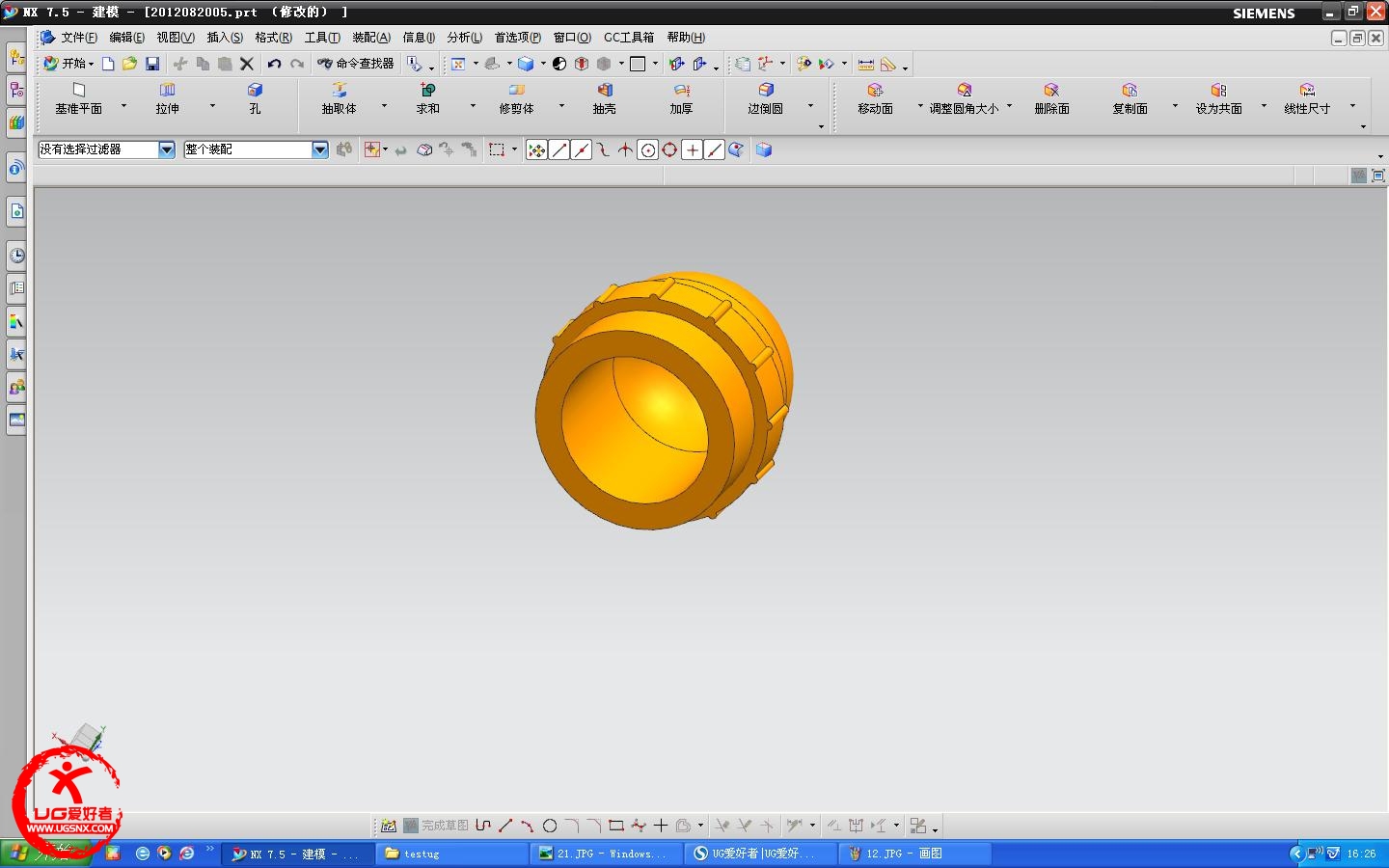Open a file via folder icon
The width and height of the screenshot is (1389, 868).
[x=129, y=64]
